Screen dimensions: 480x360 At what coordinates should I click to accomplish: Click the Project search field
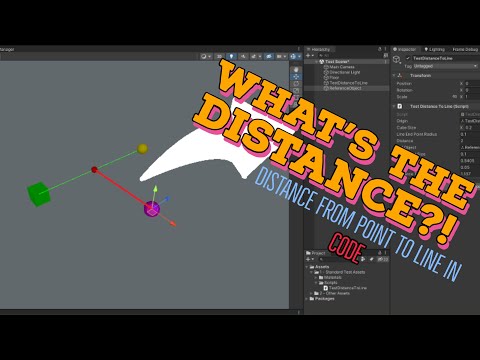tap(338, 259)
